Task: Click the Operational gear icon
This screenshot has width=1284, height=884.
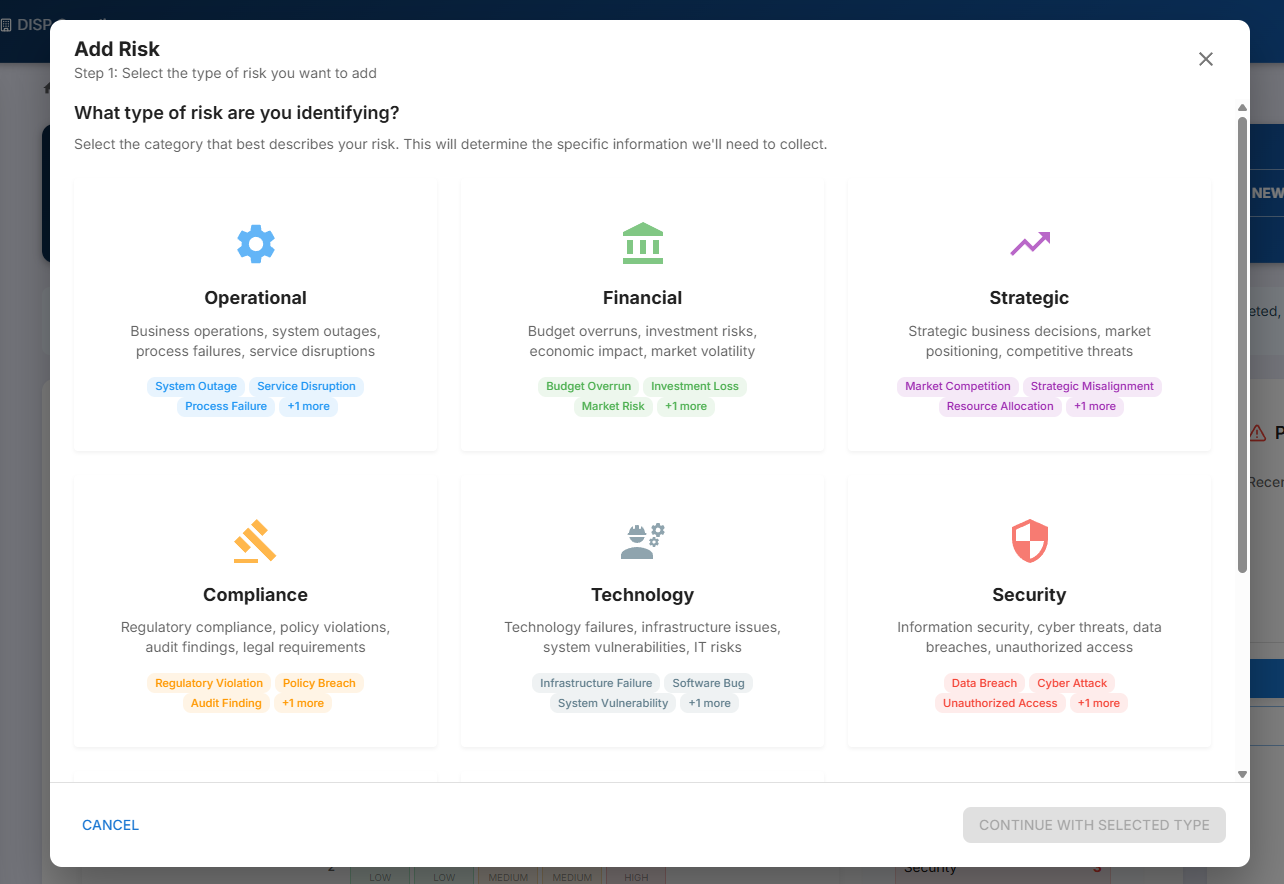Action: (x=255, y=244)
